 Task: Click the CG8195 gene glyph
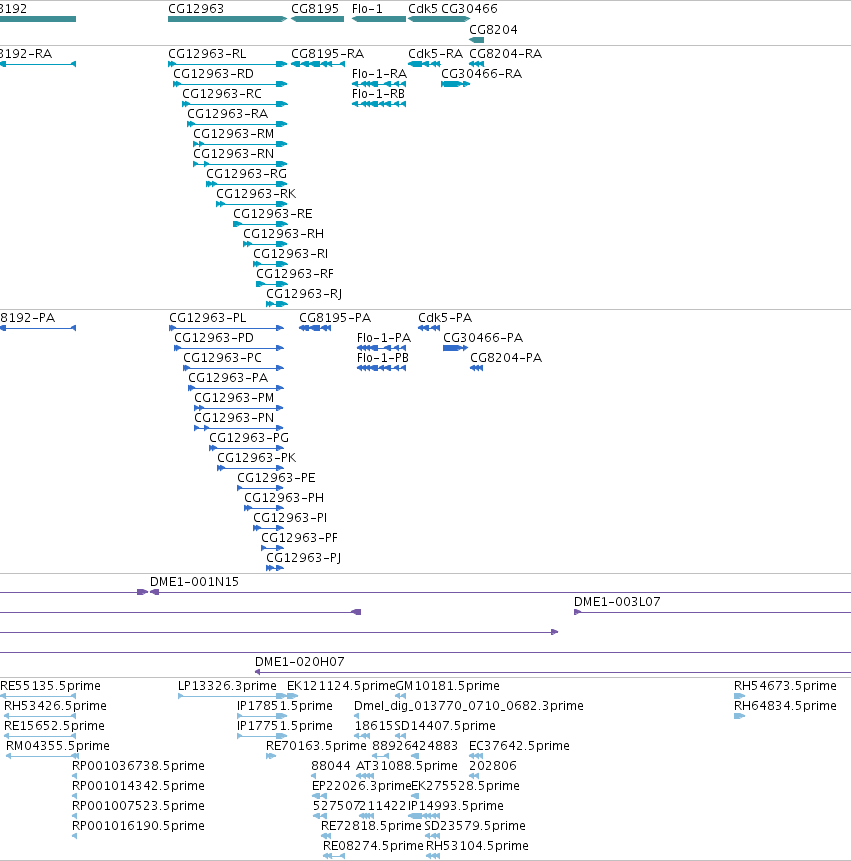(317, 19)
